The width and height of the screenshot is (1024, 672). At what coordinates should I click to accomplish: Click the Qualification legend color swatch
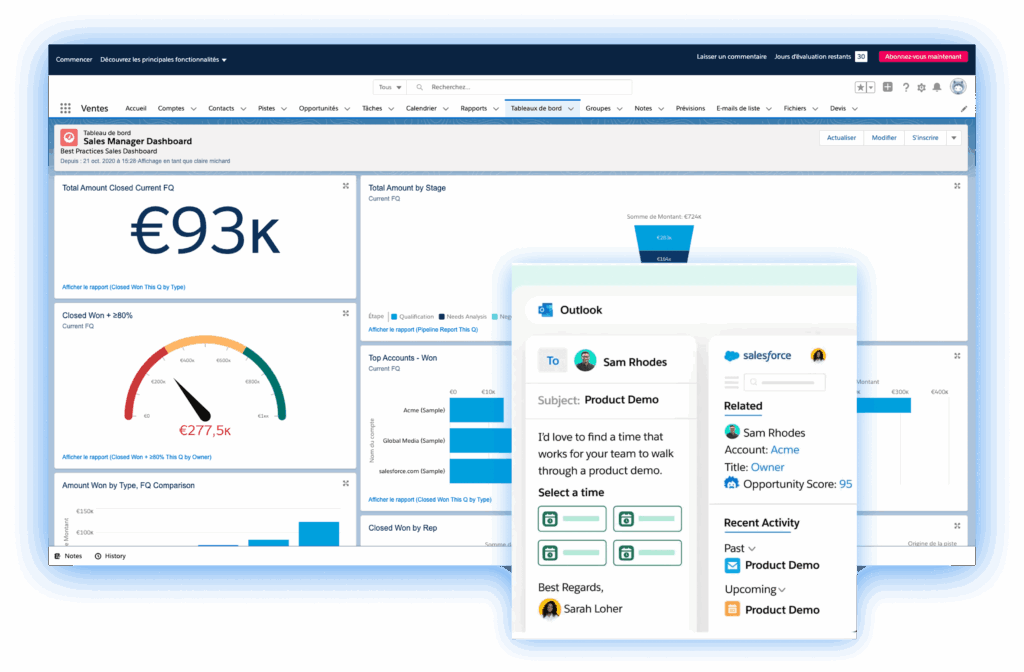coord(394,317)
